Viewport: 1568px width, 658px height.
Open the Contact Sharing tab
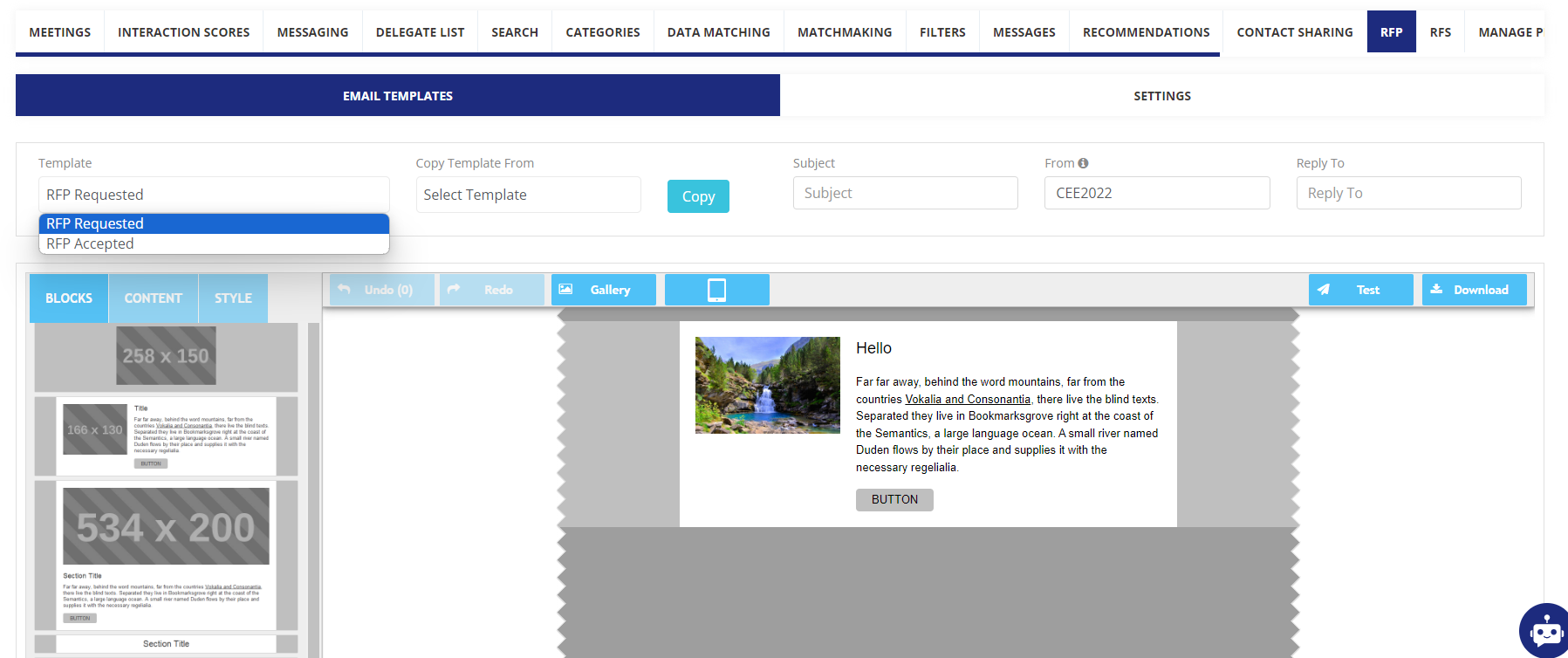(x=1294, y=32)
